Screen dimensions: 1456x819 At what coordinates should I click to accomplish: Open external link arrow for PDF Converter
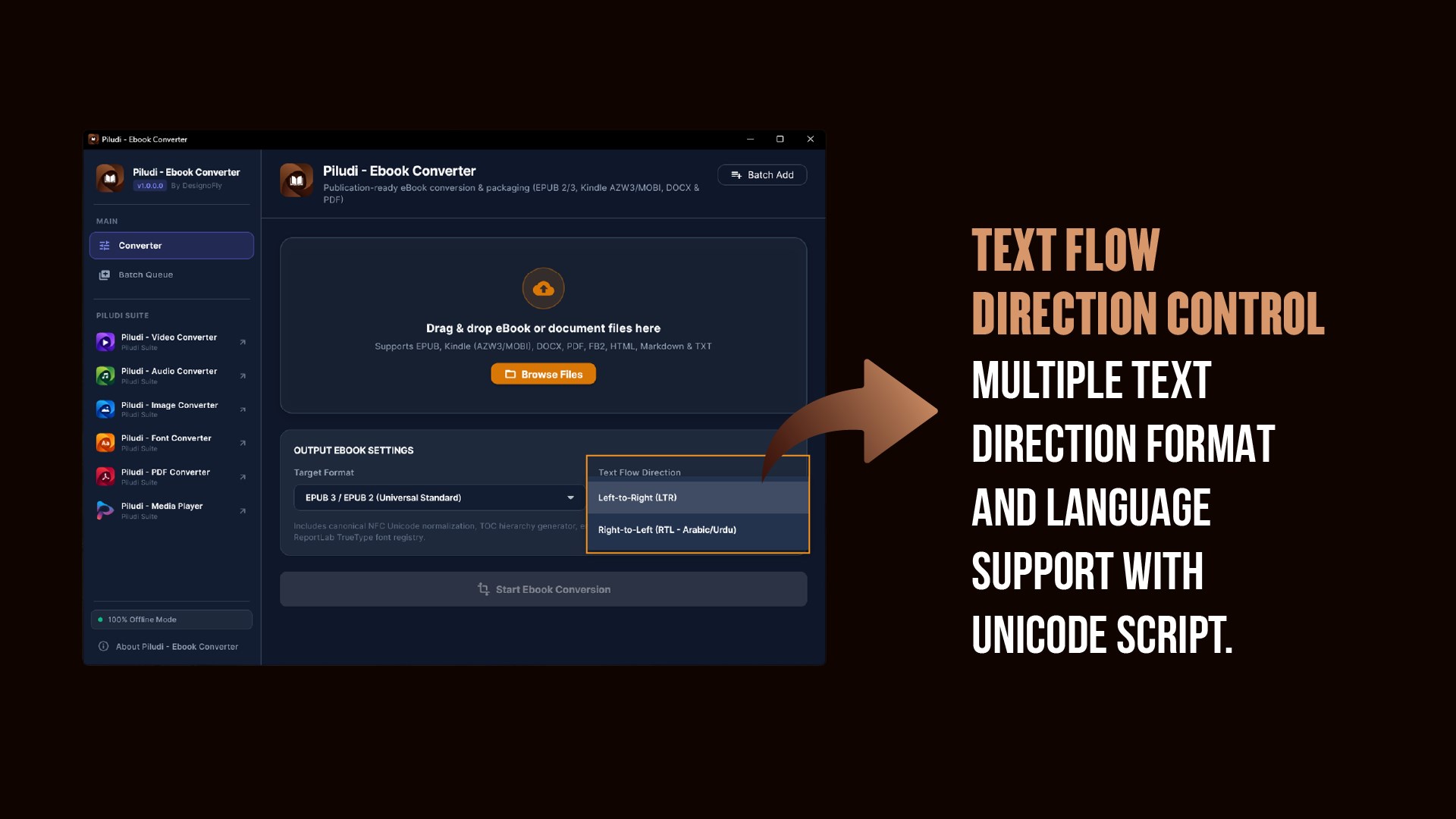click(243, 477)
